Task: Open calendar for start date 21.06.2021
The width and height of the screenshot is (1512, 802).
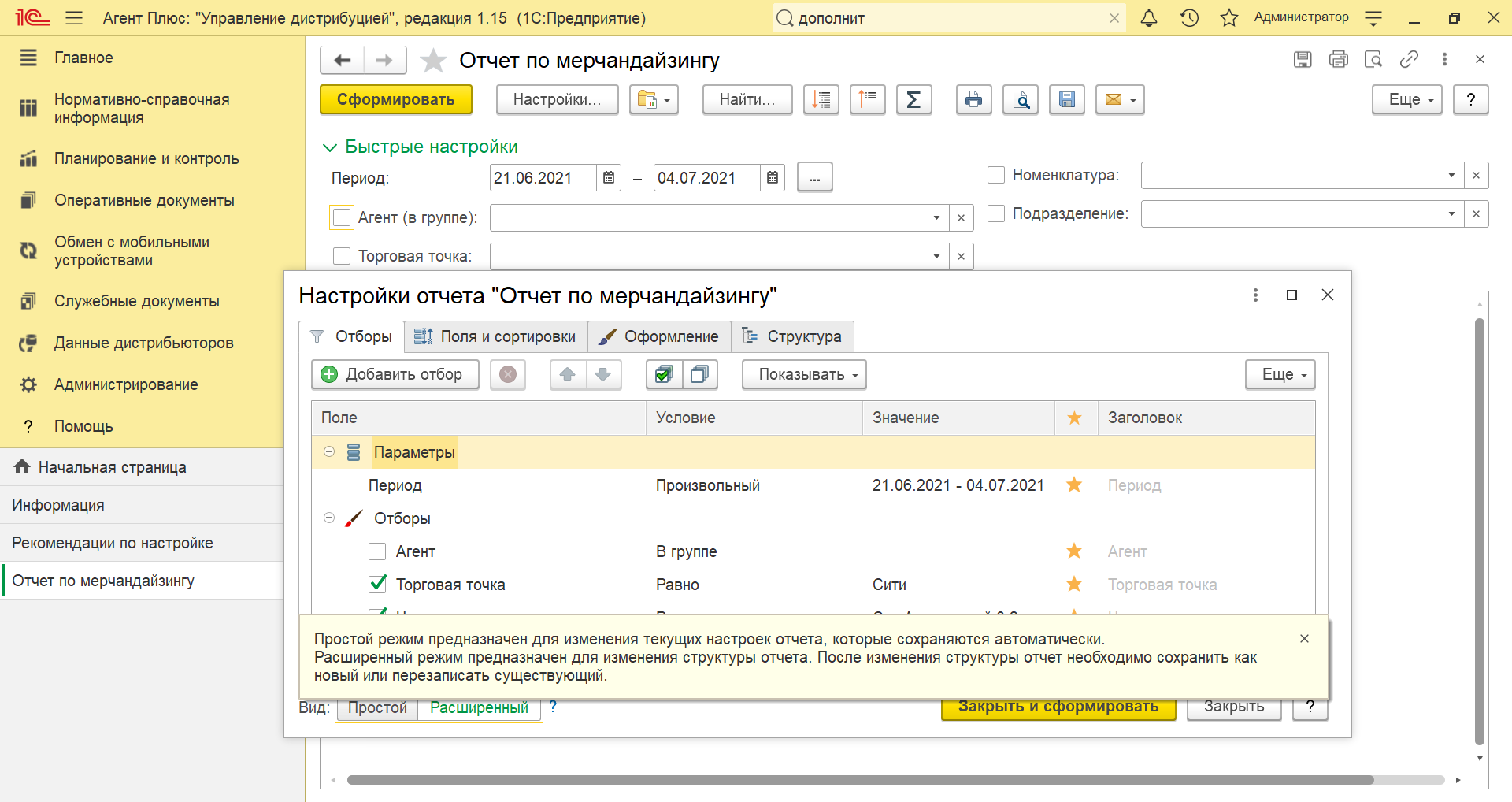Action: pyautogui.click(x=609, y=178)
